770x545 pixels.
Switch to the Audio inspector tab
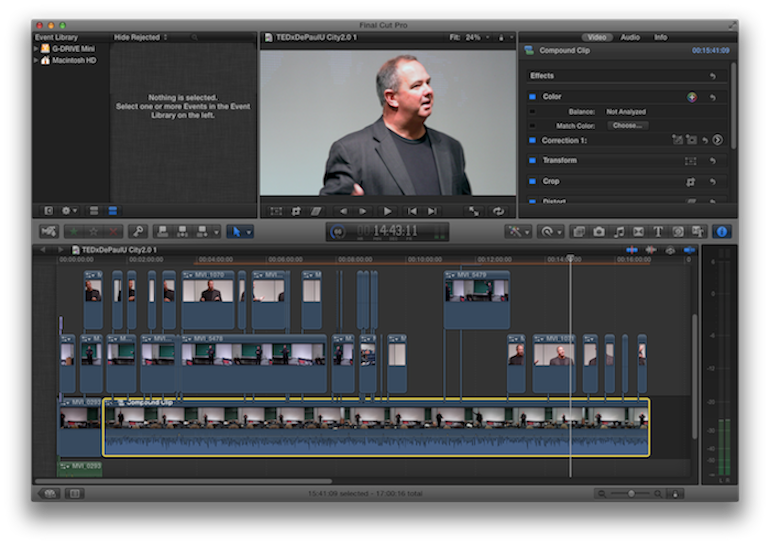630,37
